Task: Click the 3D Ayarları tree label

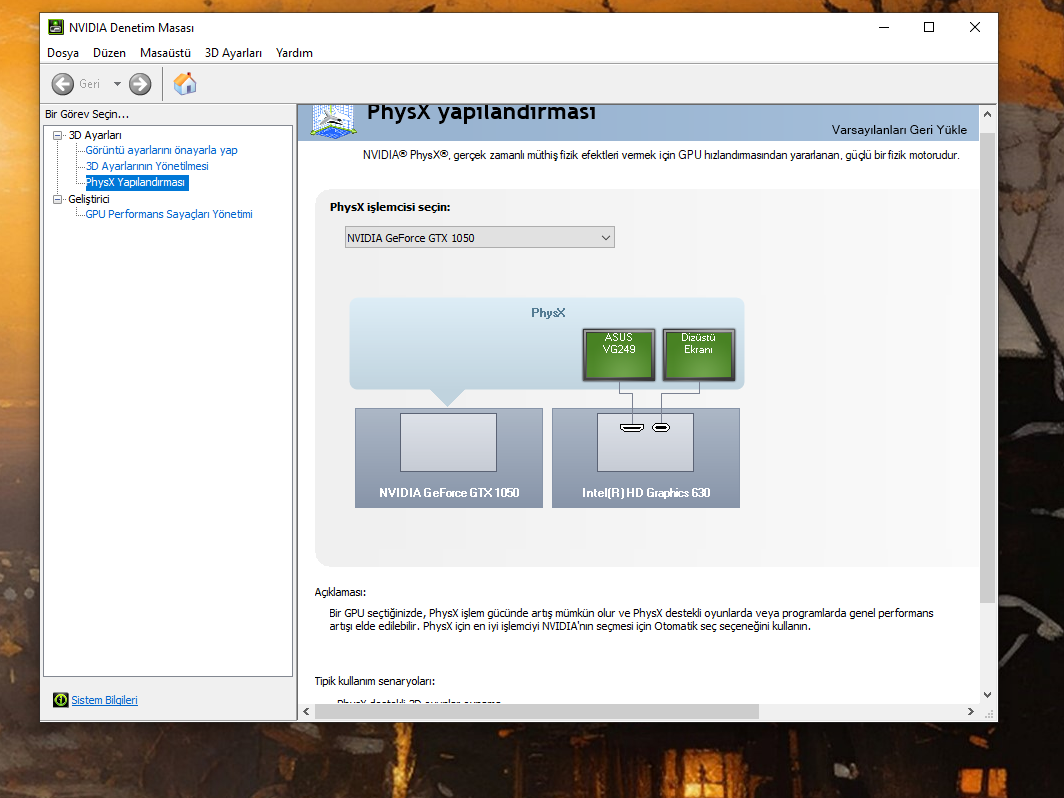Action: click(x=95, y=135)
